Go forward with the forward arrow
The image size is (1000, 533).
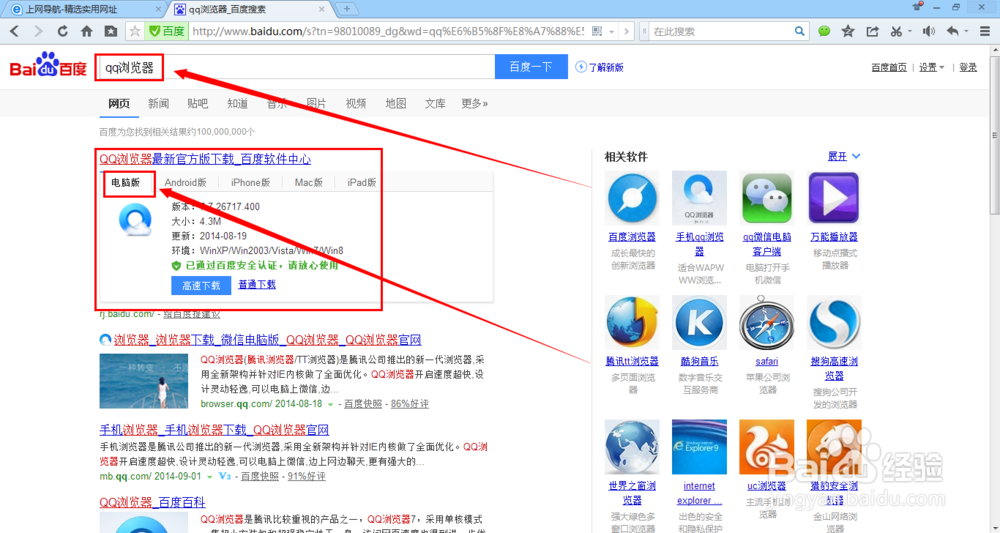point(38,31)
